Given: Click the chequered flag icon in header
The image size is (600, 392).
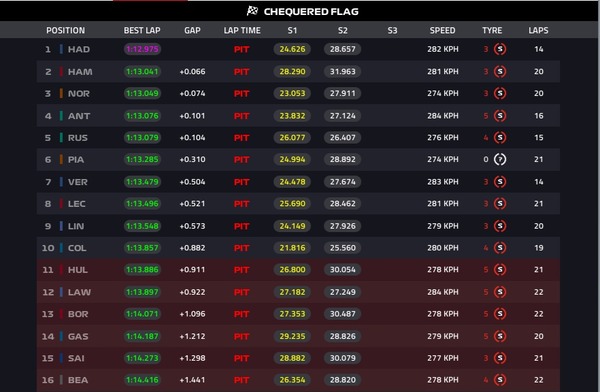Looking at the screenshot, I should [252, 11].
